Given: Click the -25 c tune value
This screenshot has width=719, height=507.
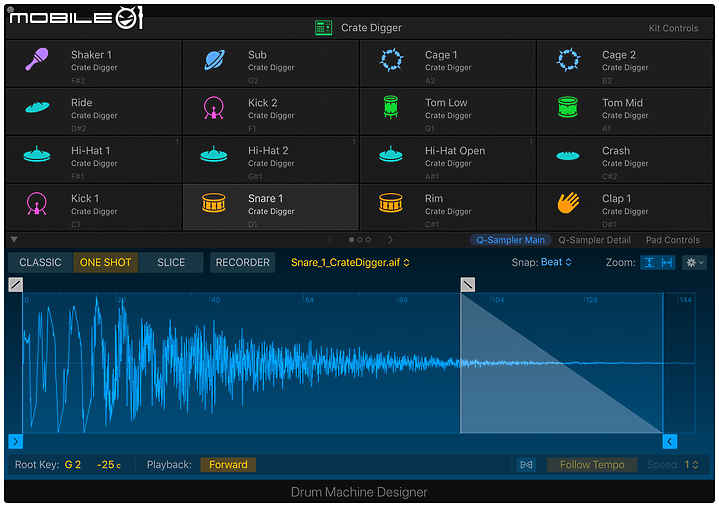Looking at the screenshot, I should 109,465.
